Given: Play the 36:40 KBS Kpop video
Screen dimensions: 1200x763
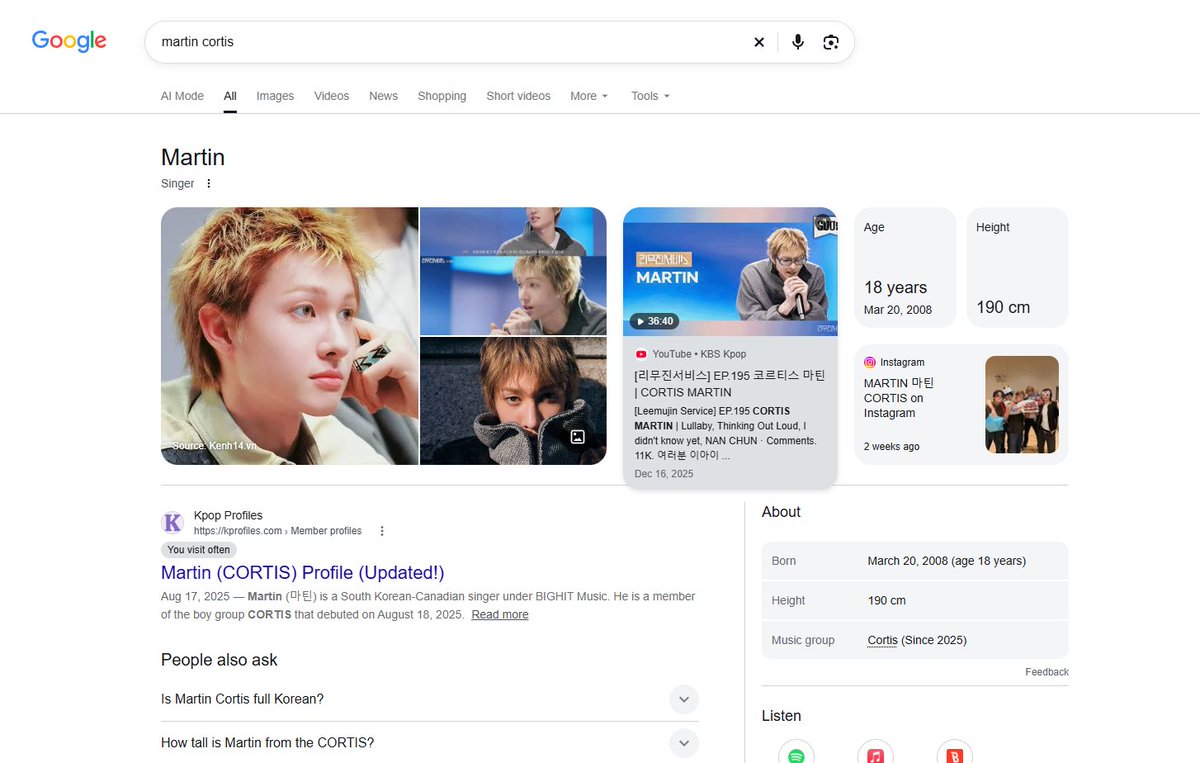Looking at the screenshot, I should [729, 272].
